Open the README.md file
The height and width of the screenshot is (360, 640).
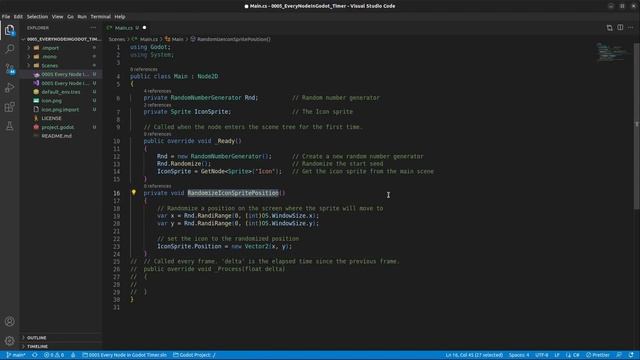pyautogui.click(x=61, y=136)
